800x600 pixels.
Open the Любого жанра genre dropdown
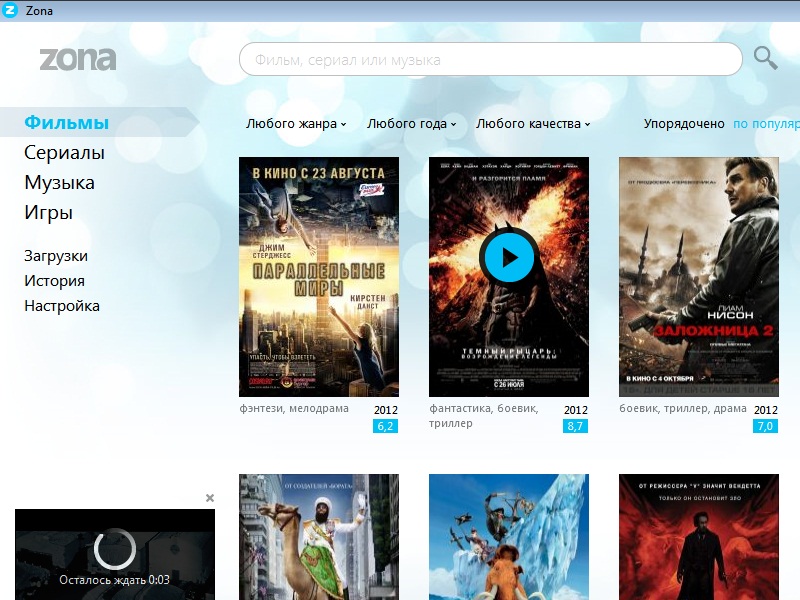tap(296, 123)
